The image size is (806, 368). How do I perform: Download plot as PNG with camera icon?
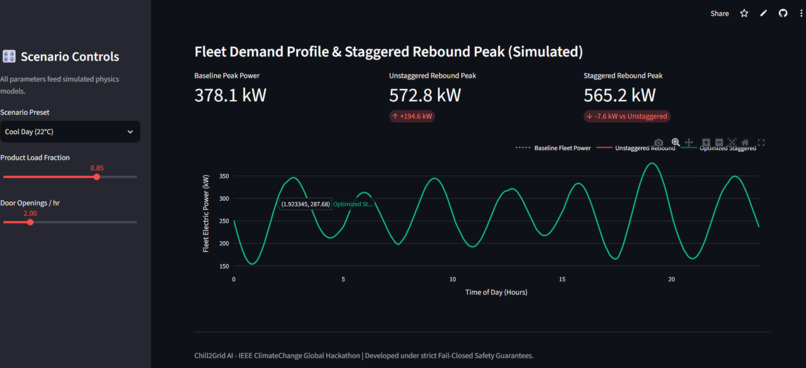(x=658, y=142)
